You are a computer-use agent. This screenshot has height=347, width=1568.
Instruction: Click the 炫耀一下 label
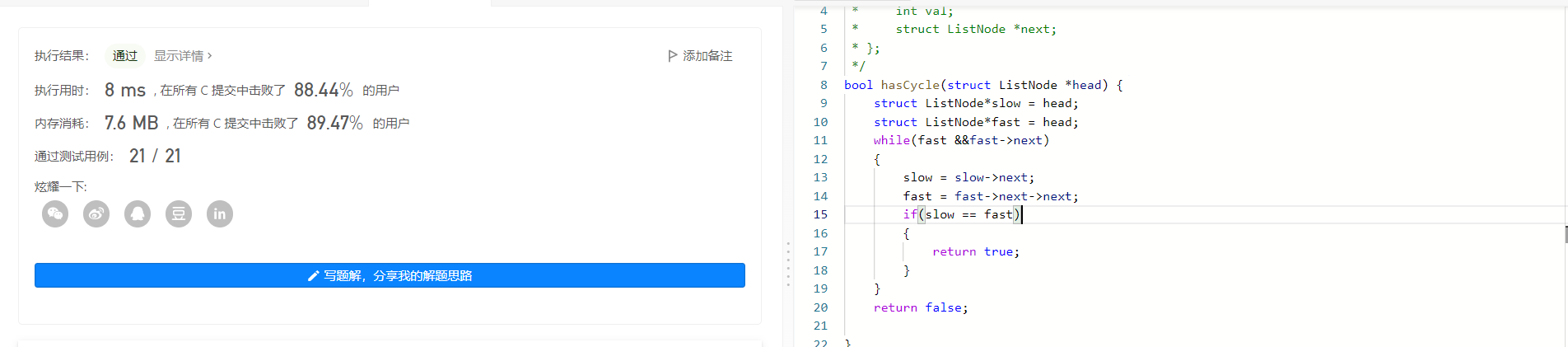pyautogui.click(x=61, y=187)
